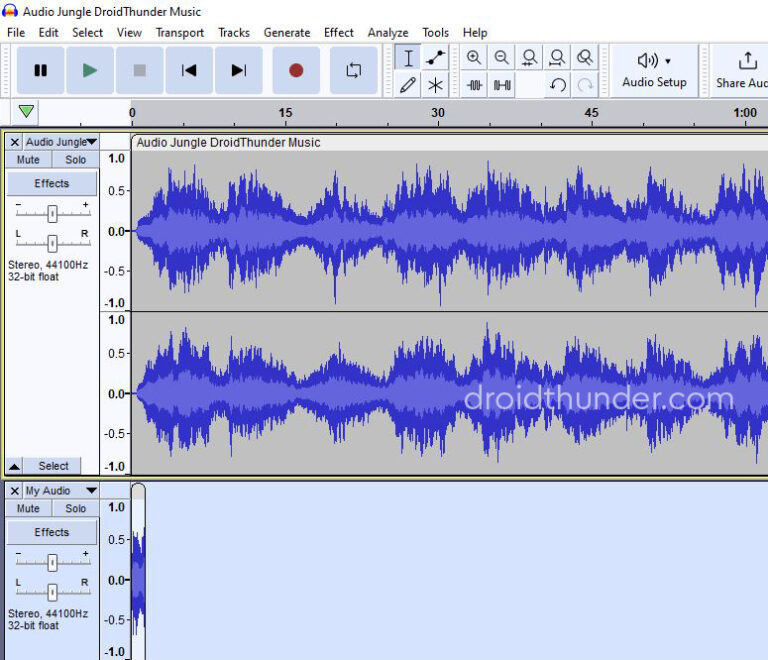Click the My Audio track pan slider

click(x=52, y=592)
